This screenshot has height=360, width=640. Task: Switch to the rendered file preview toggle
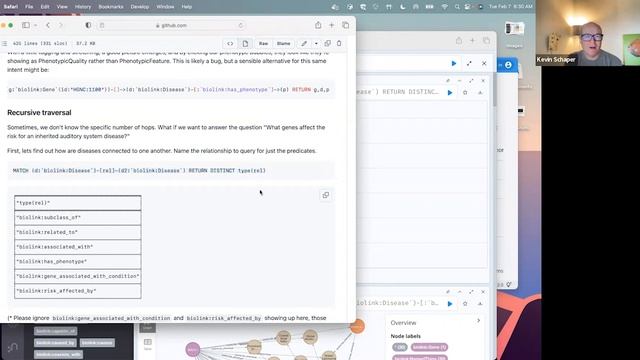pos(245,43)
